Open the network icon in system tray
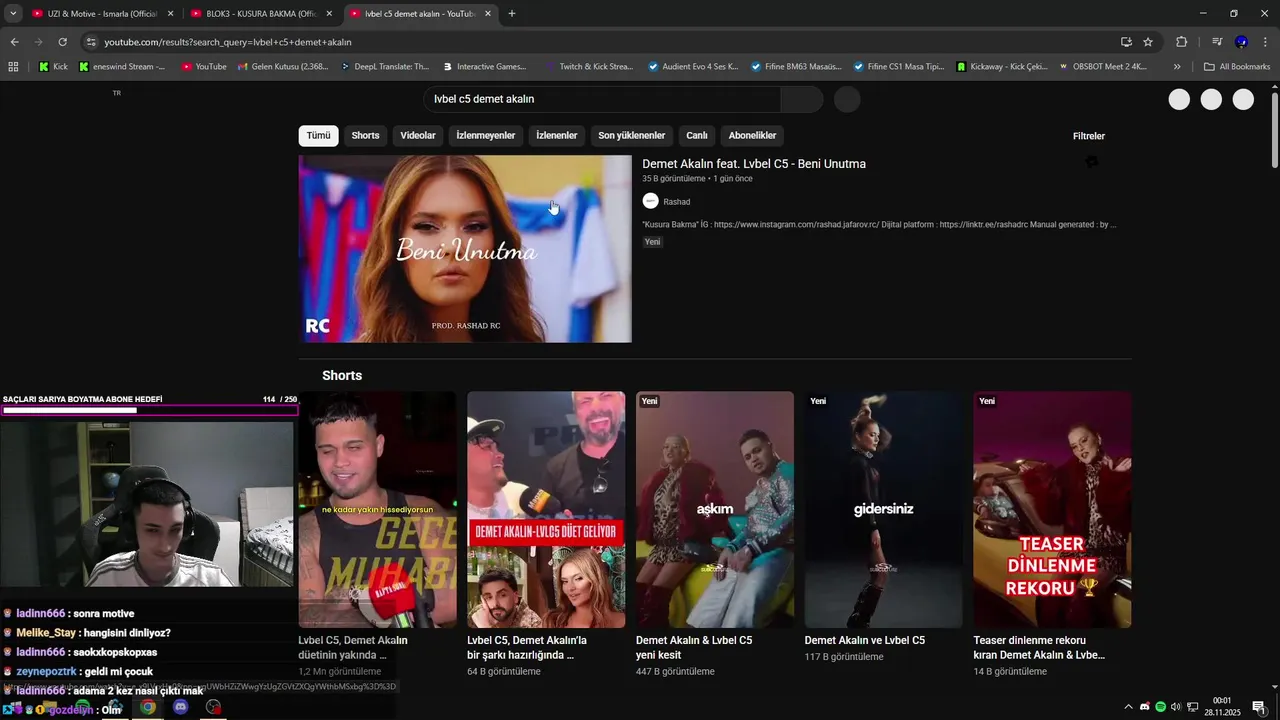 pos(1192,707)
